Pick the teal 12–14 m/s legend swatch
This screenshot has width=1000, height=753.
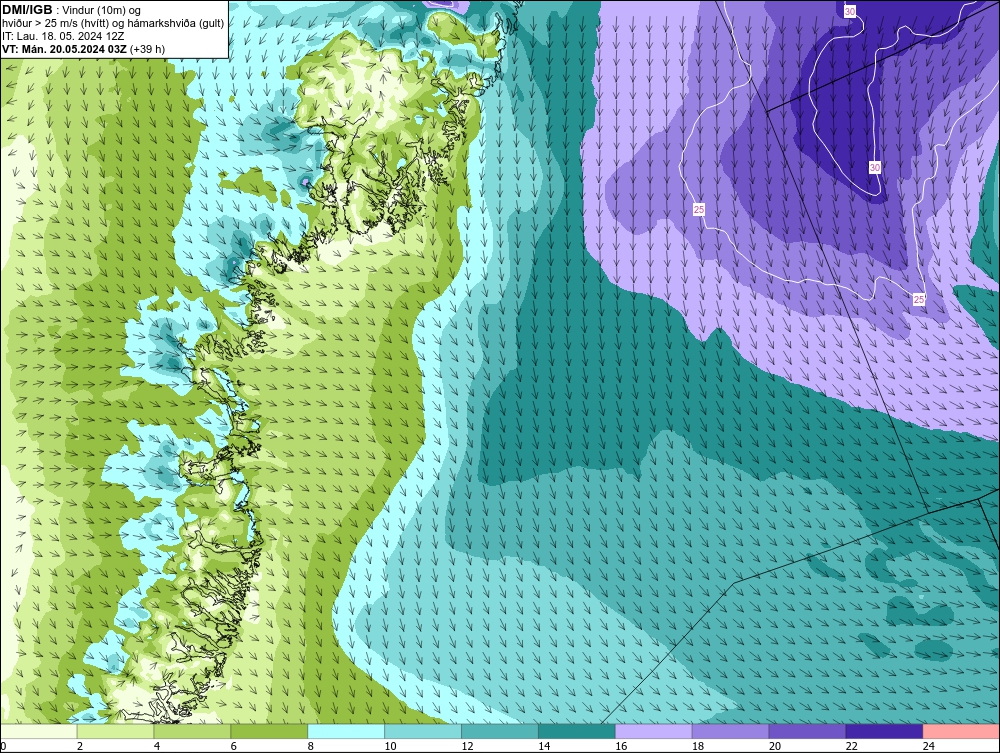click(499, 731)
